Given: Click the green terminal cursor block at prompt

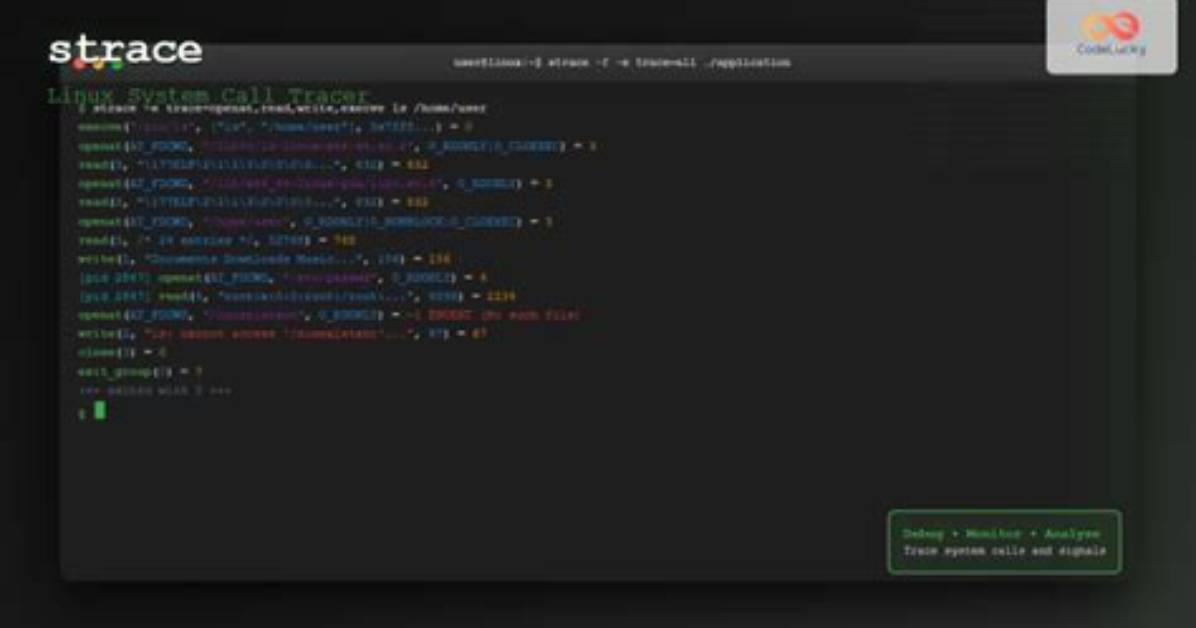Looking at the screenshot, I should 100,411.
